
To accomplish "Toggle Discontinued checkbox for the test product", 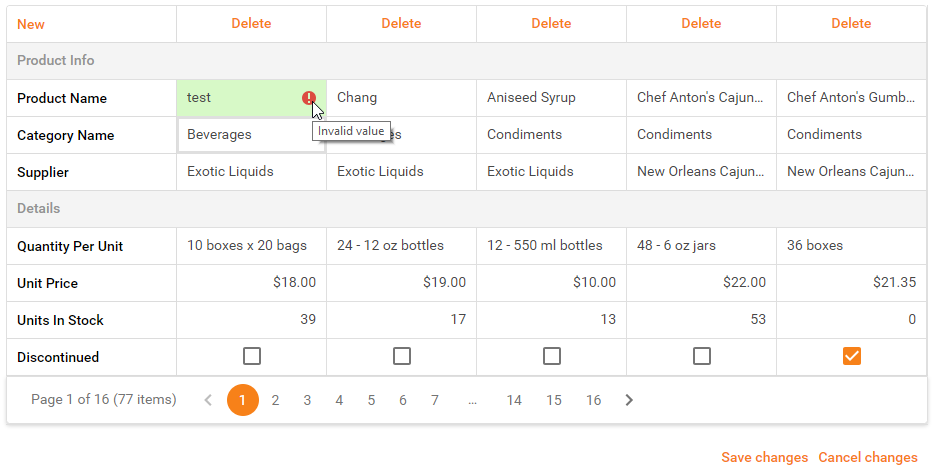I will [252, 357].
